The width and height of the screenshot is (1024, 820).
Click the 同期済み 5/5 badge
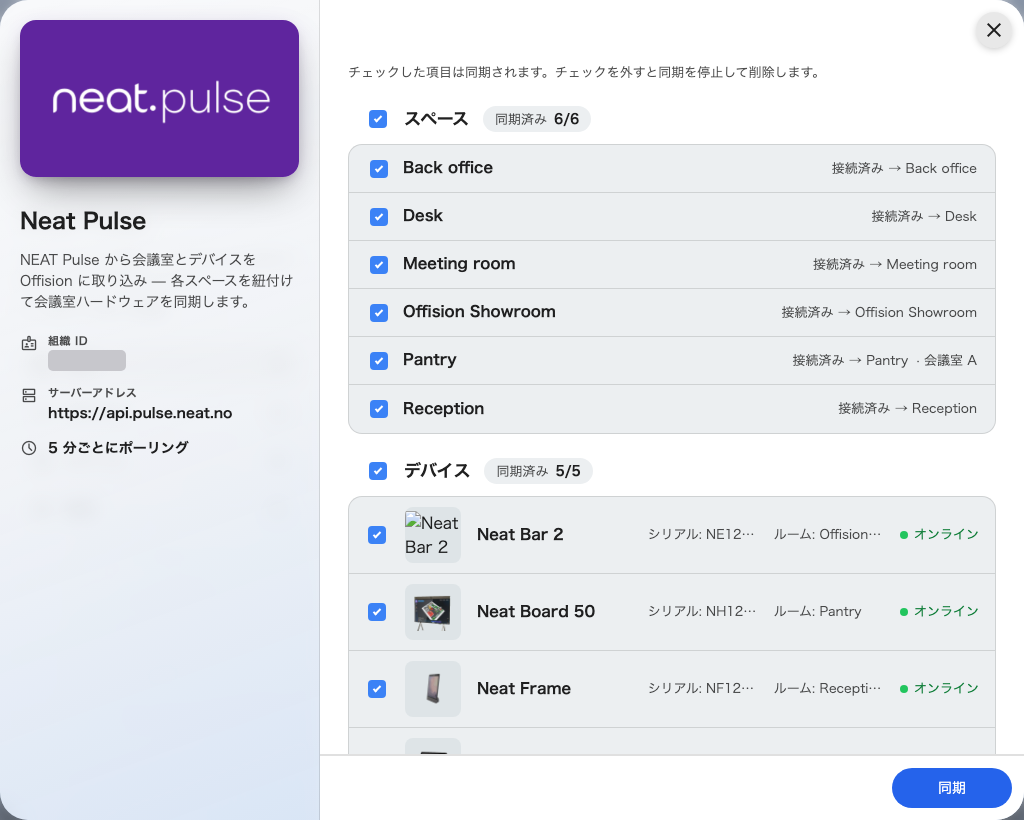tap(538, 471)
